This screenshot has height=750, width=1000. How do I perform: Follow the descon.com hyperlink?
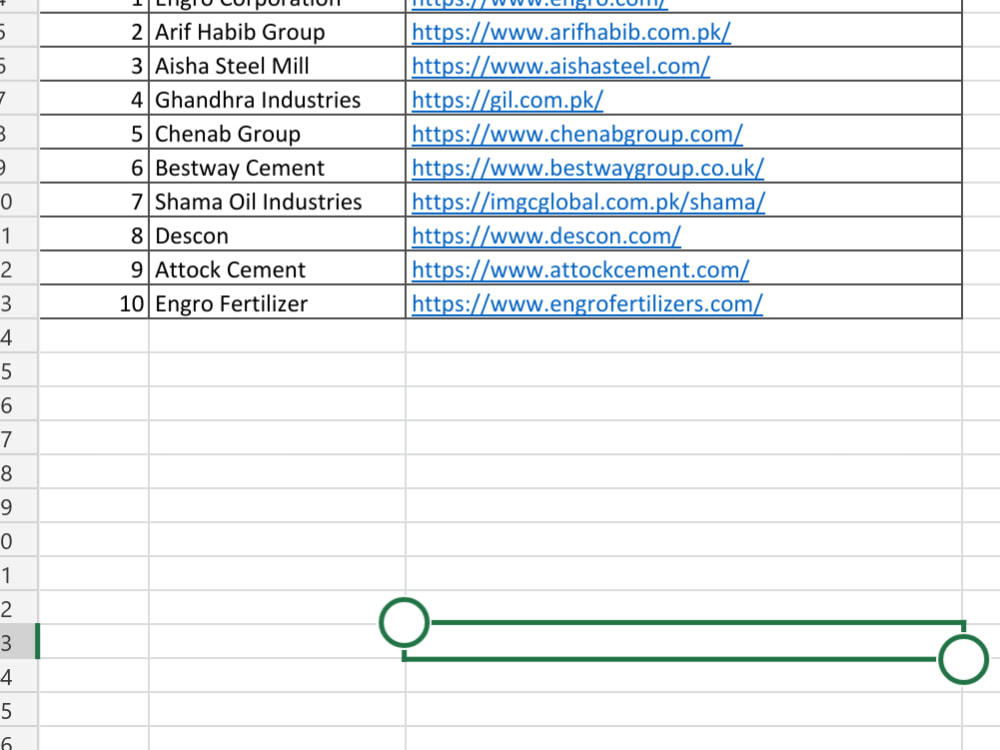tap(546, 236)
